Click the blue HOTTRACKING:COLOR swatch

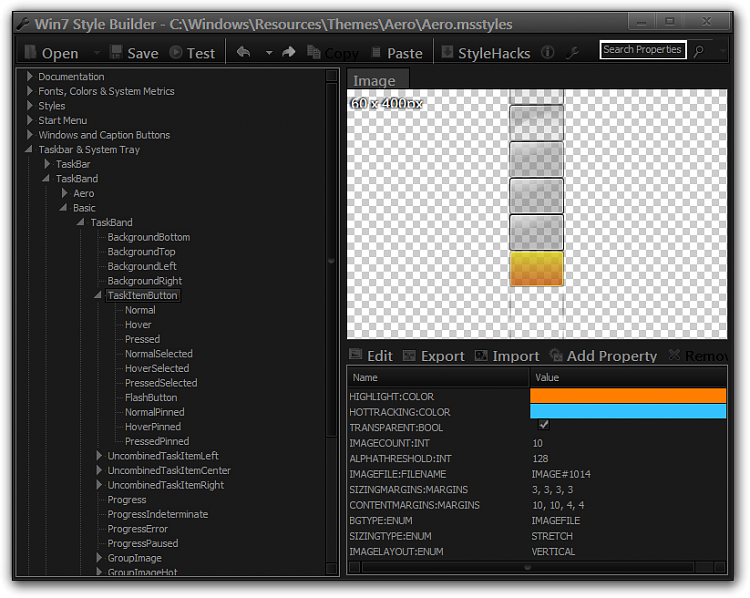(628, 411)
